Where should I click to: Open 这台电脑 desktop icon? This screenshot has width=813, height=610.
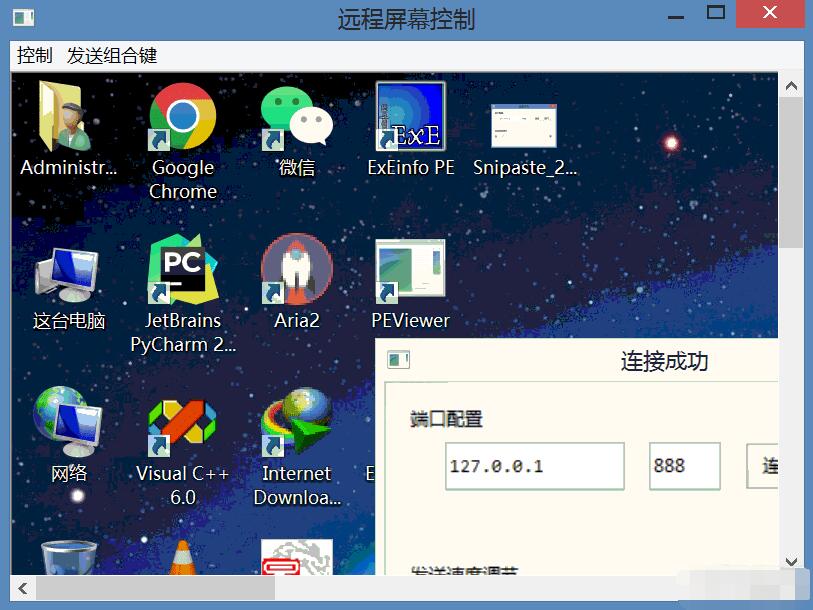68,274
